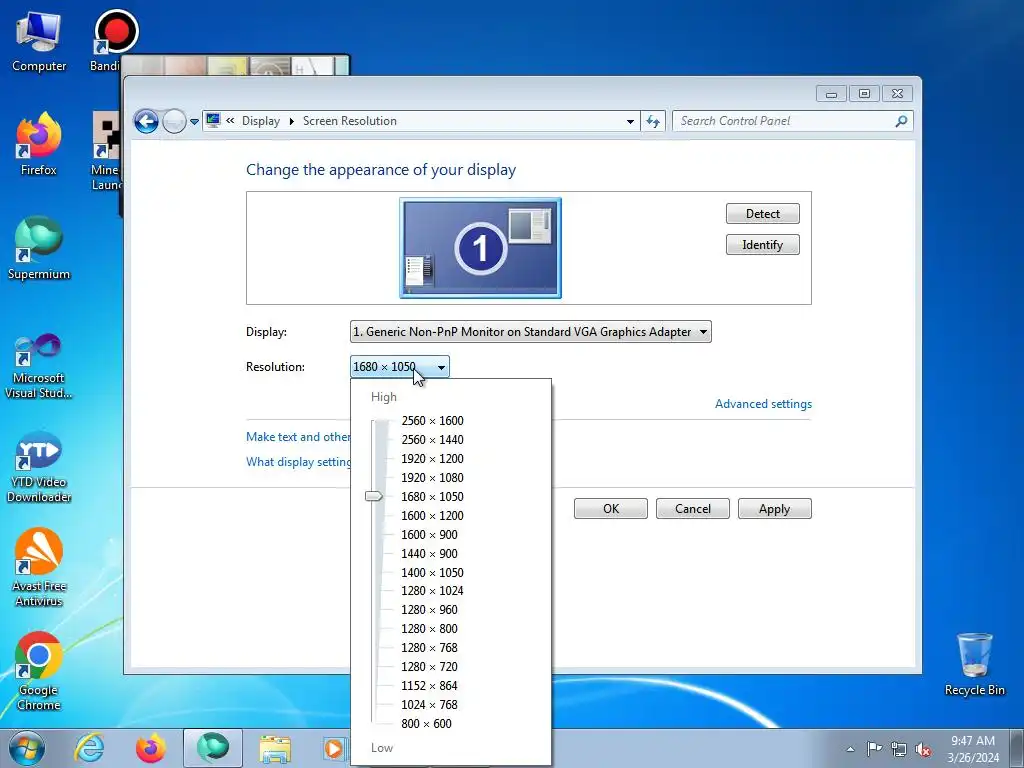Viewport: 1024px width, 768px height.
Task: Click the Display breadcrumb in the address bar
Action: pos(261,121)
